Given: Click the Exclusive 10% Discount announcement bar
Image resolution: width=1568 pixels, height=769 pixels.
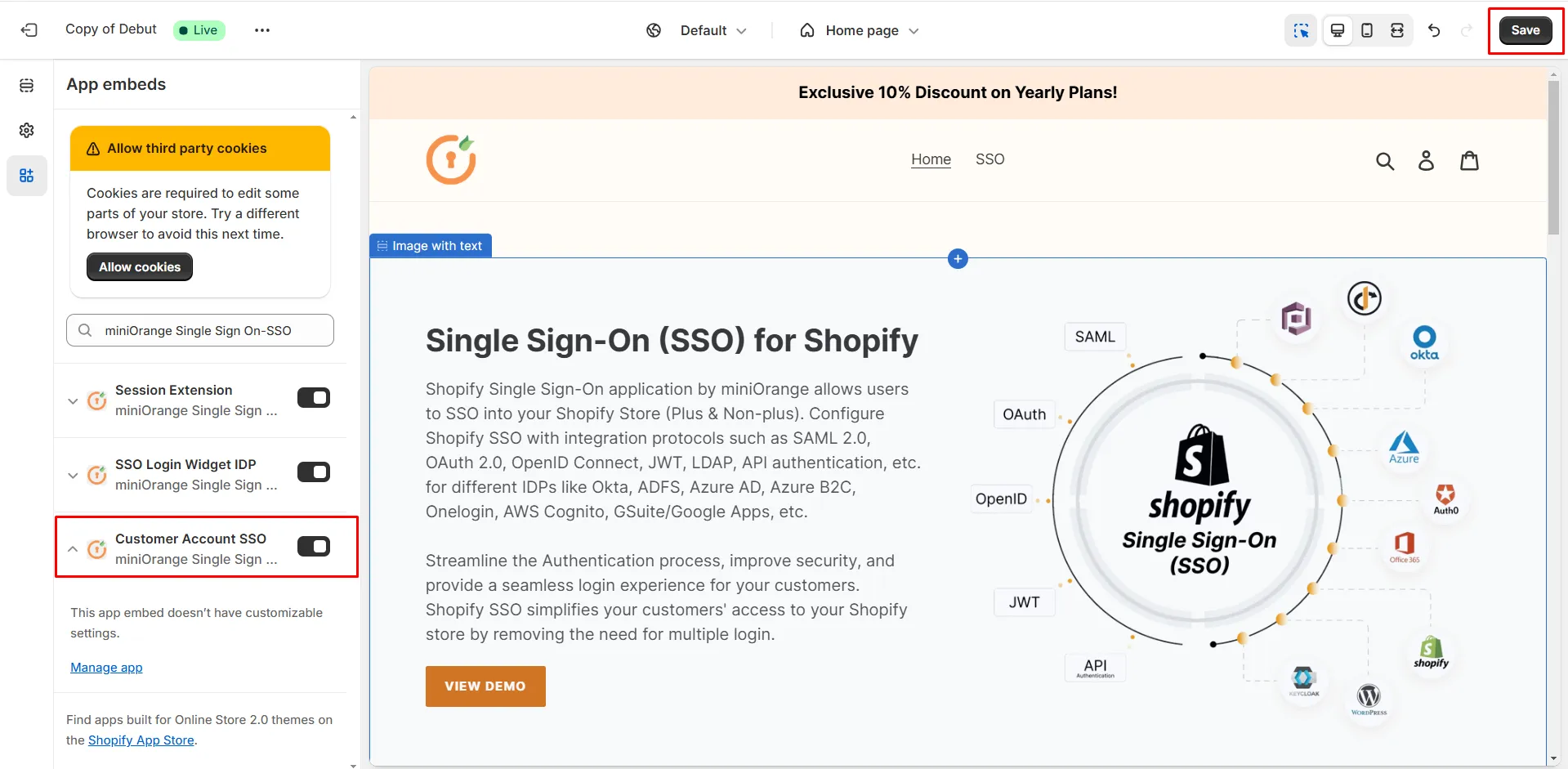Looking at the screenshot, I should pos(958,92).
